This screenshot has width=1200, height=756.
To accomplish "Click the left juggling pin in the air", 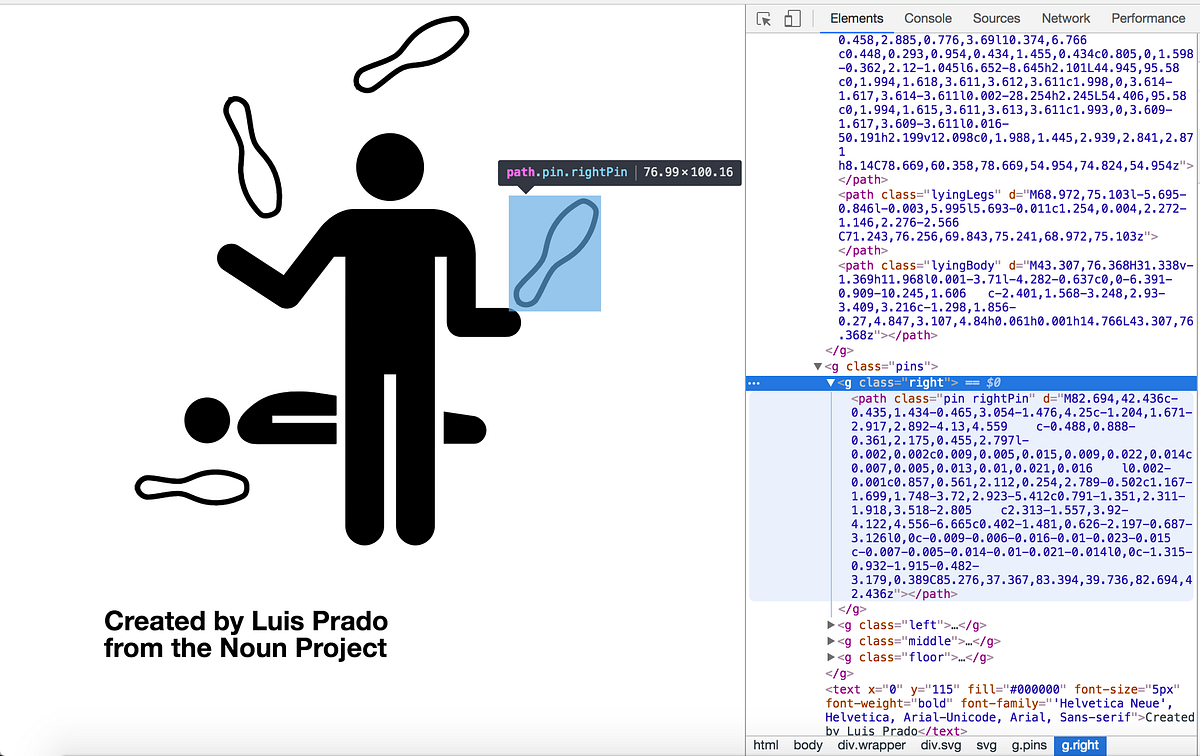I will pyautogui.click(x=253, y=155).
